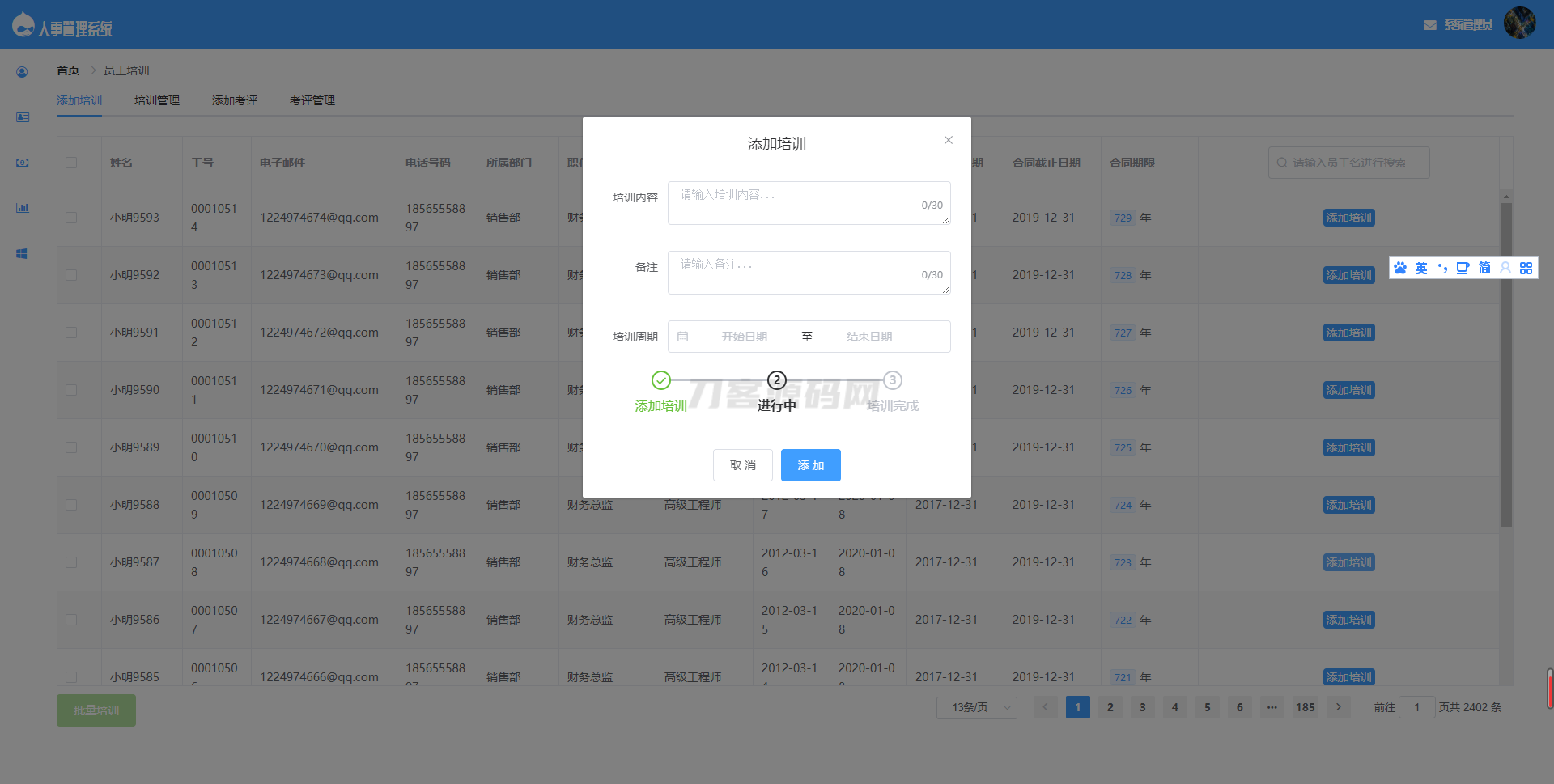Expand the 13条/页 page size dropdown
This screenshot has height=784, width=1554.
click(x=977, y=707)
